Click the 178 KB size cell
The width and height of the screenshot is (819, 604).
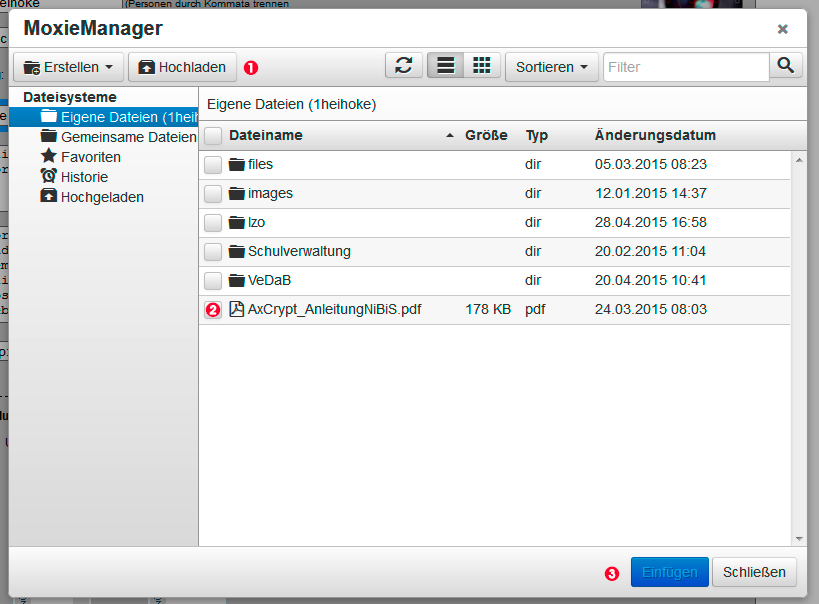point(488,309)
